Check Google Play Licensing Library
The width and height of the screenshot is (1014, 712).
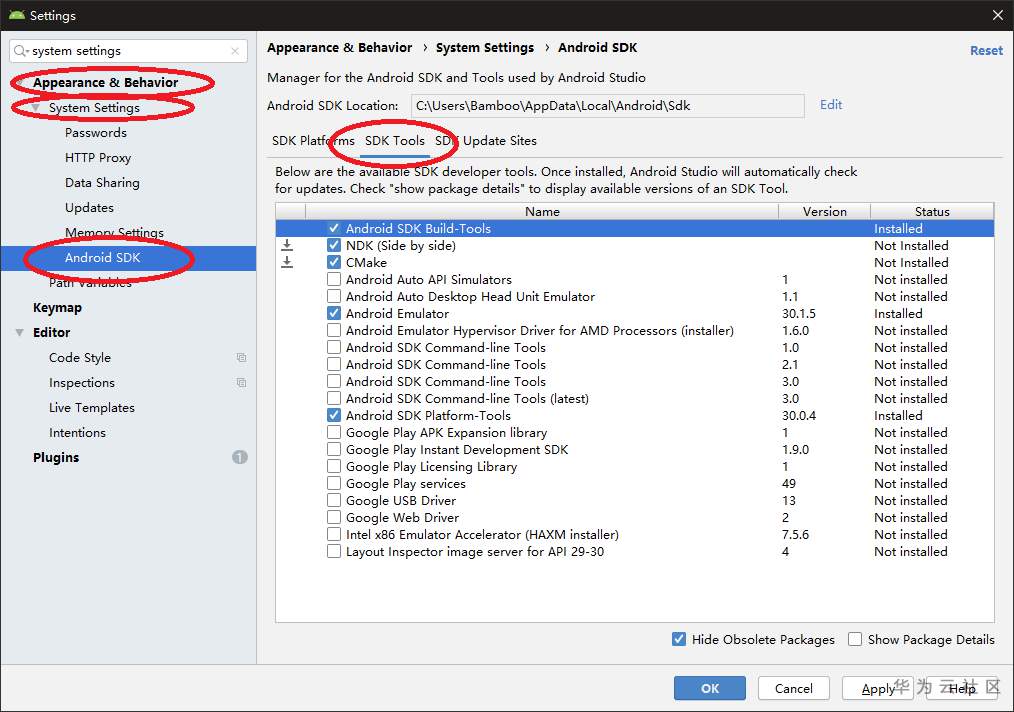click(x=334, y=467)
